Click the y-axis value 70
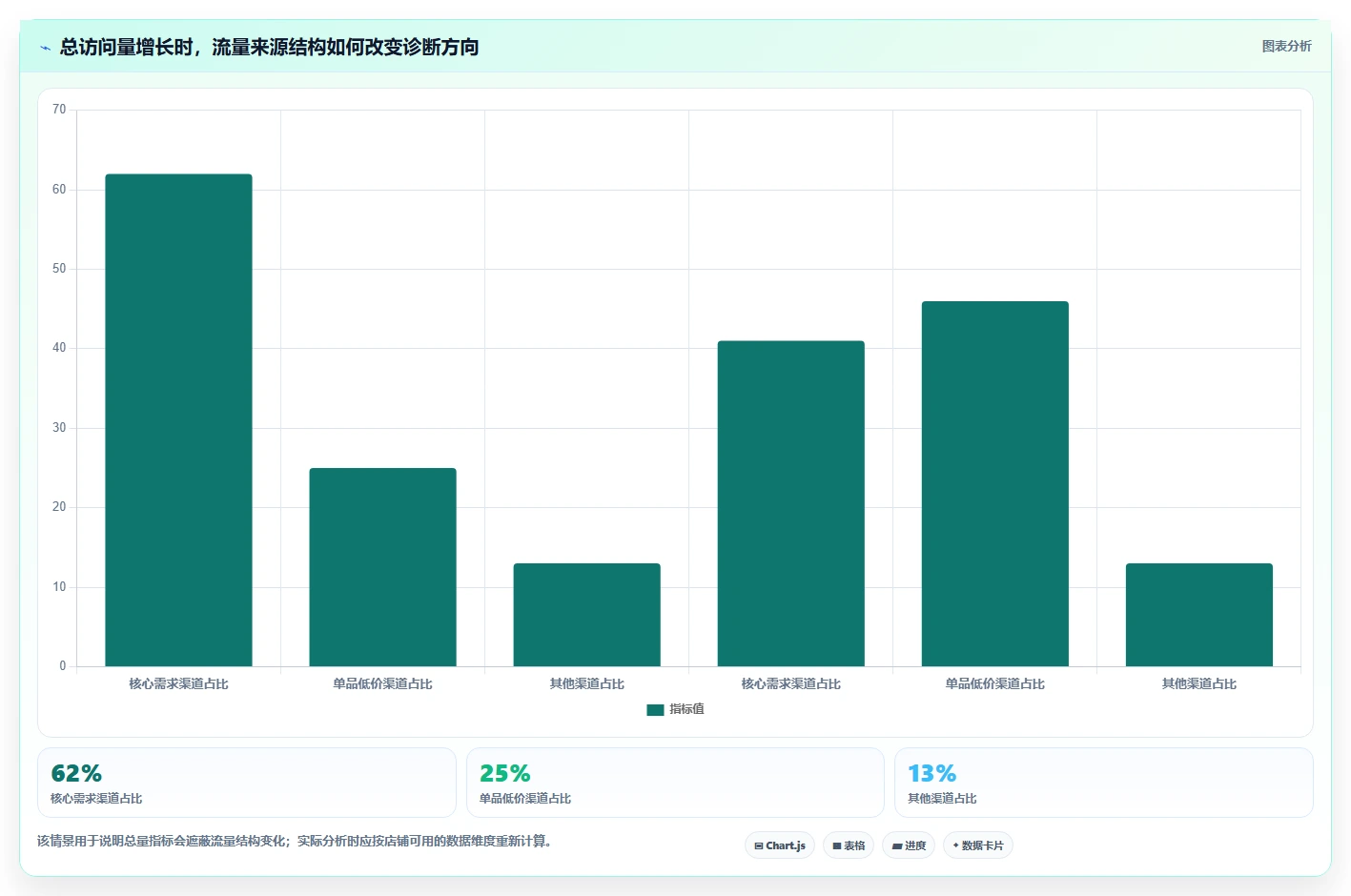The image size is (1351, 896). click(59, 110)
